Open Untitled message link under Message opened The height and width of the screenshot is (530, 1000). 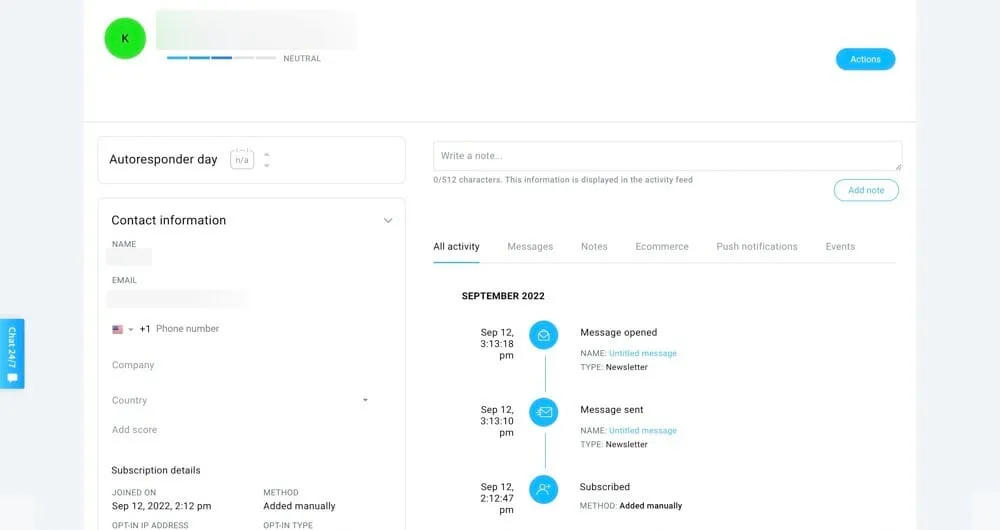point(643,353)
